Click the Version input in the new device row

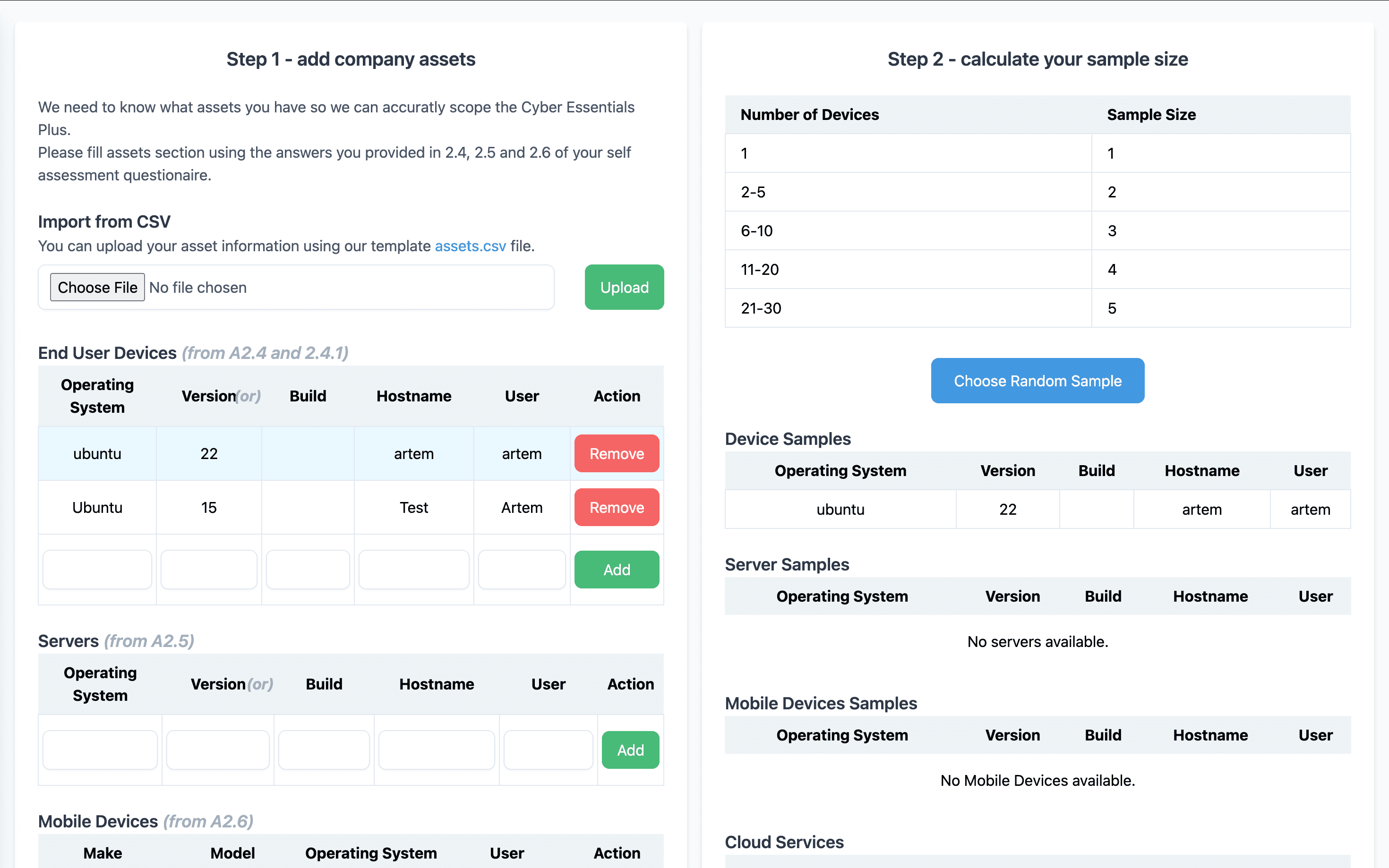209,570
